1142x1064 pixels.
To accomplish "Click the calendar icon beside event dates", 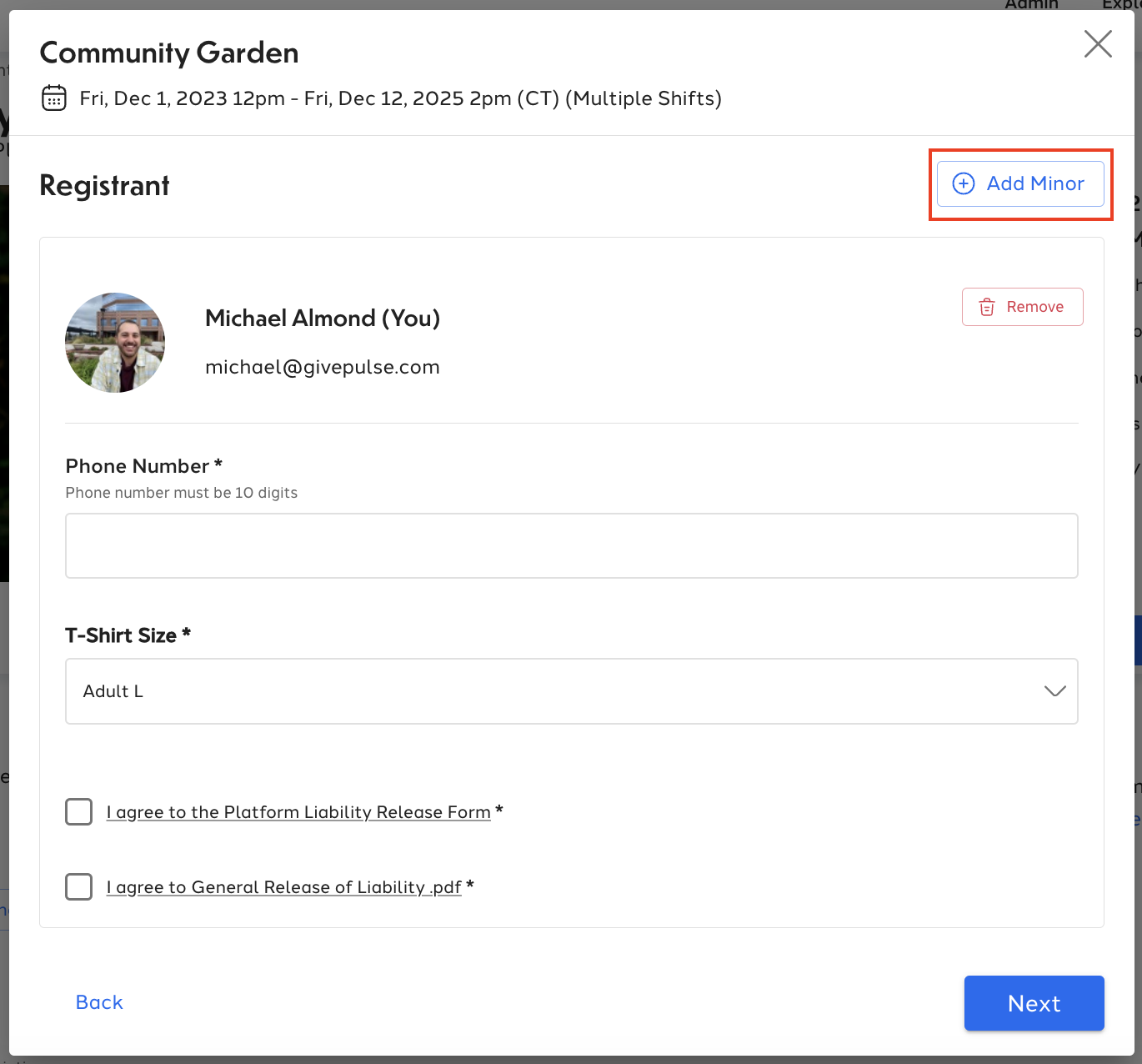I will click(x=54, y=98).
